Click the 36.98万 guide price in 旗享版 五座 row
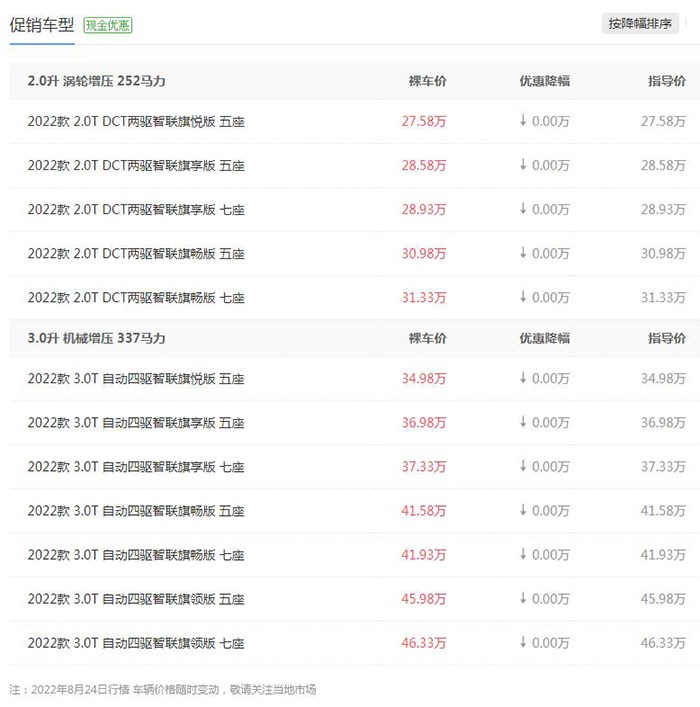This screenshot has height=707, width=700. coord(663,422)
